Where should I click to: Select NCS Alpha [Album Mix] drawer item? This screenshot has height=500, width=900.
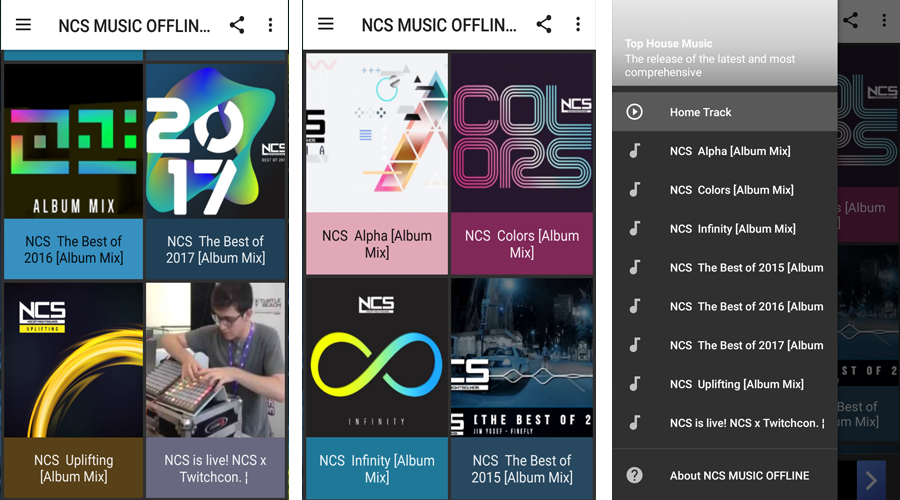click(725, 151)
